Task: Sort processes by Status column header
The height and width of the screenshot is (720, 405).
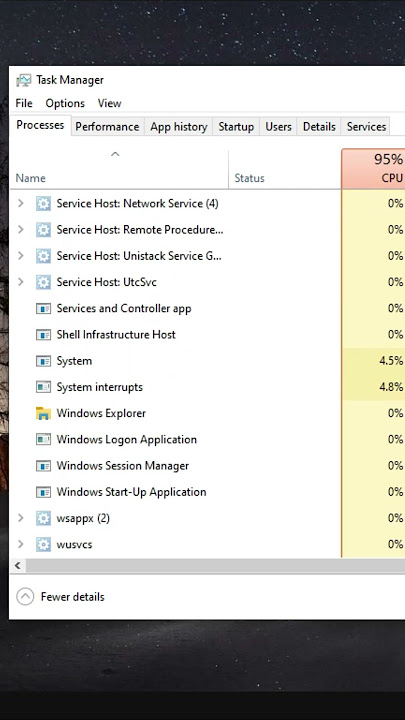Action: pos(285,169)
